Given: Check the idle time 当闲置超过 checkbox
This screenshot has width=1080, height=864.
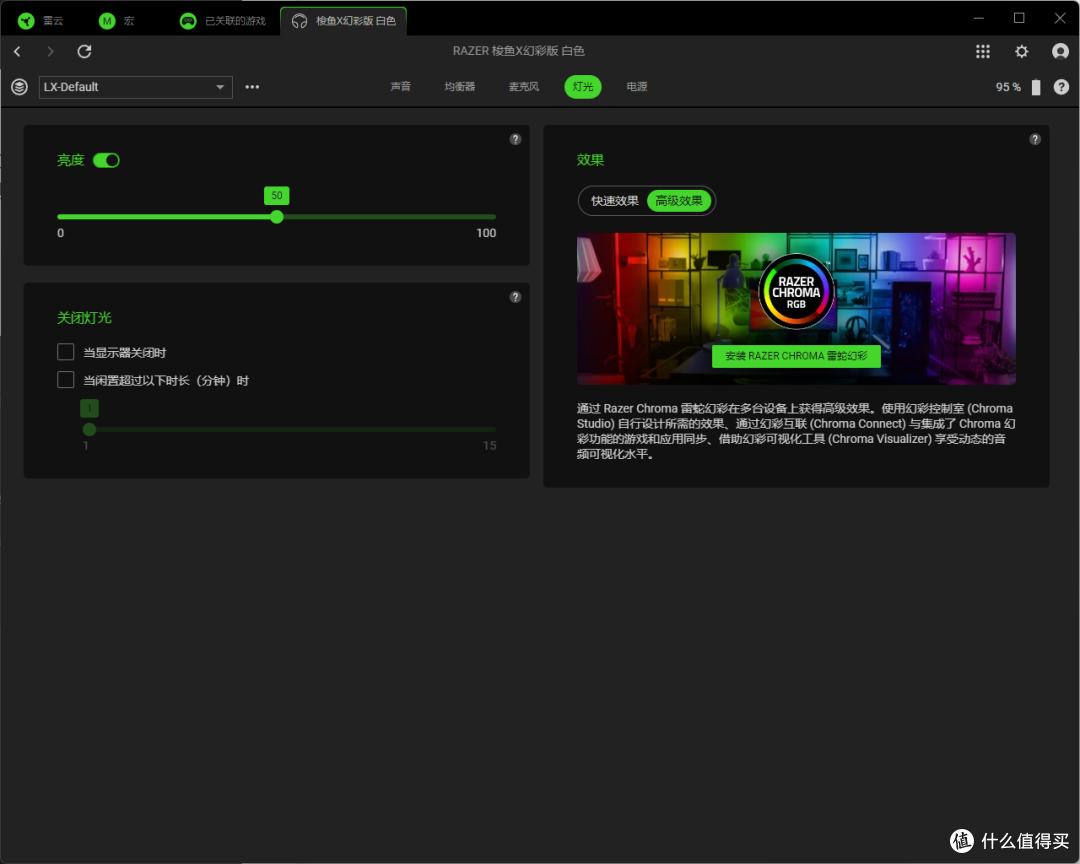Looking at the screenshot, I should pos(65,380).
